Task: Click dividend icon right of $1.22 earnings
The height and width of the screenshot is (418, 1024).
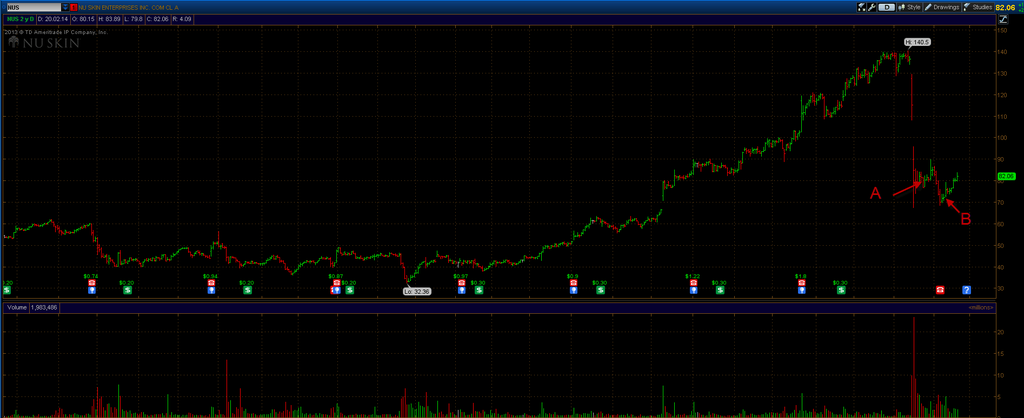Action: tap(720, 290)
